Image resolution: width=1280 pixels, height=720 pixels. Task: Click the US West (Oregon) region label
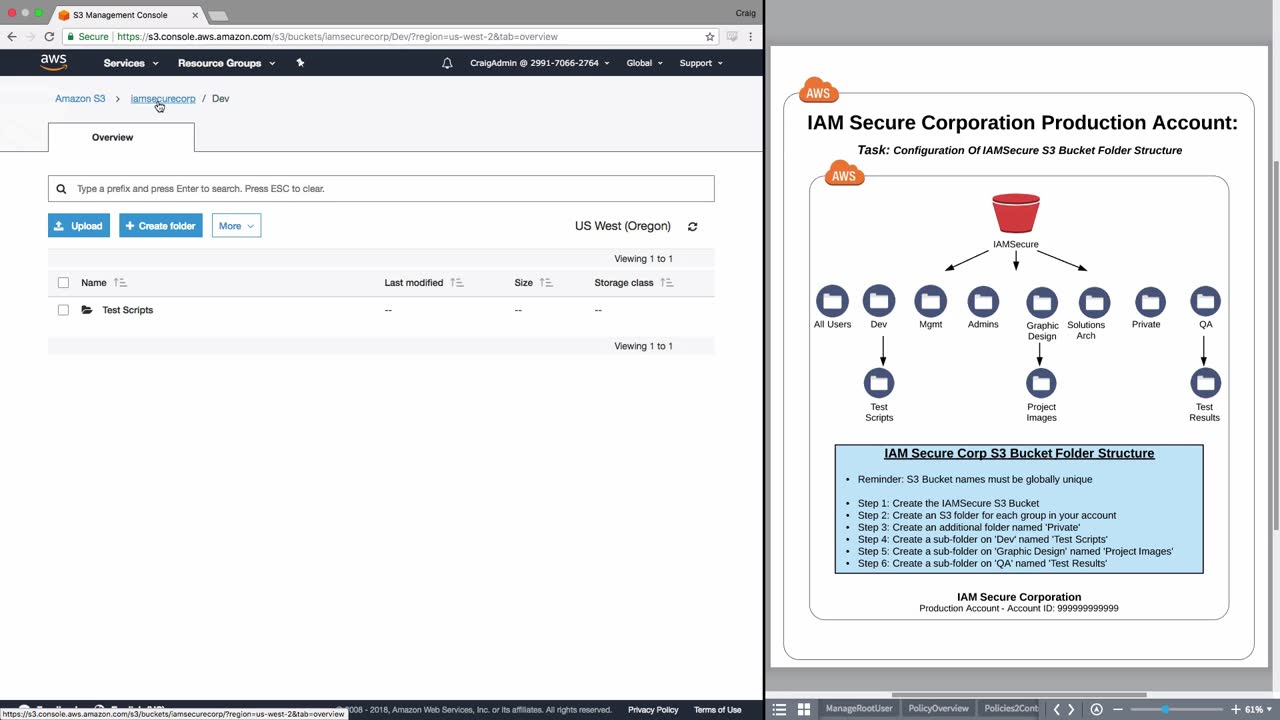623,226
